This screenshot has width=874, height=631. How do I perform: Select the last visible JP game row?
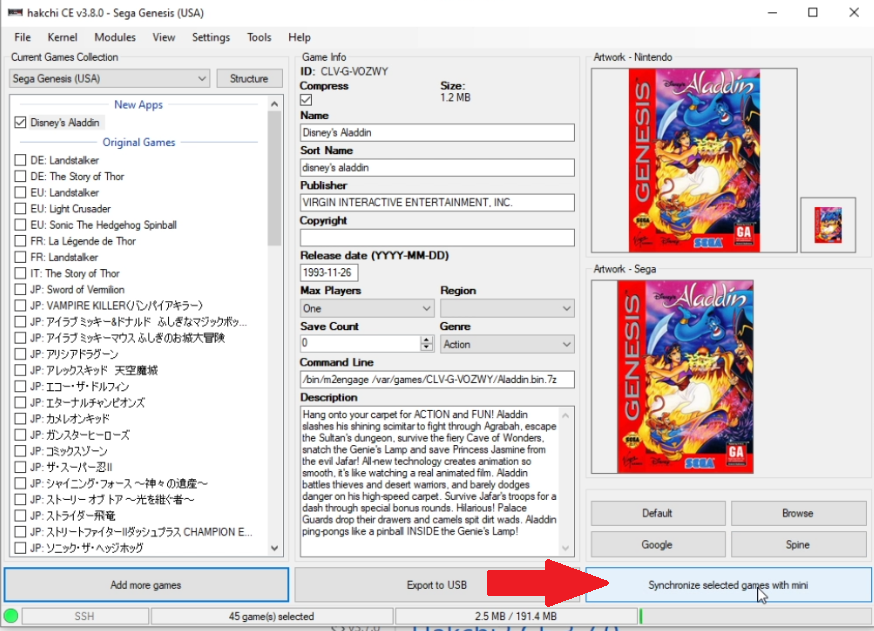pyautogui.click(x=86, y=548)
